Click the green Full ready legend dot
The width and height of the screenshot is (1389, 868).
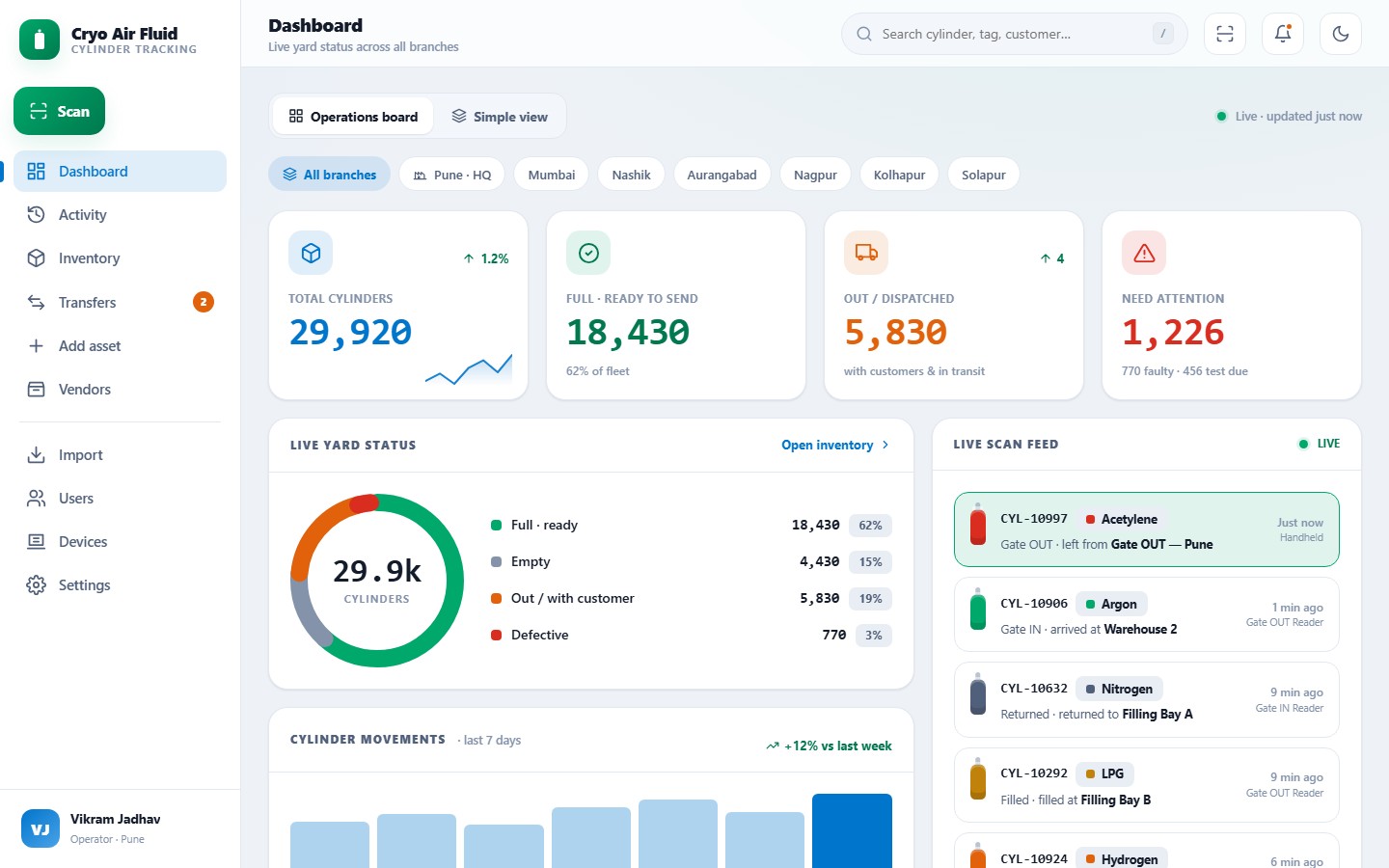496,525
